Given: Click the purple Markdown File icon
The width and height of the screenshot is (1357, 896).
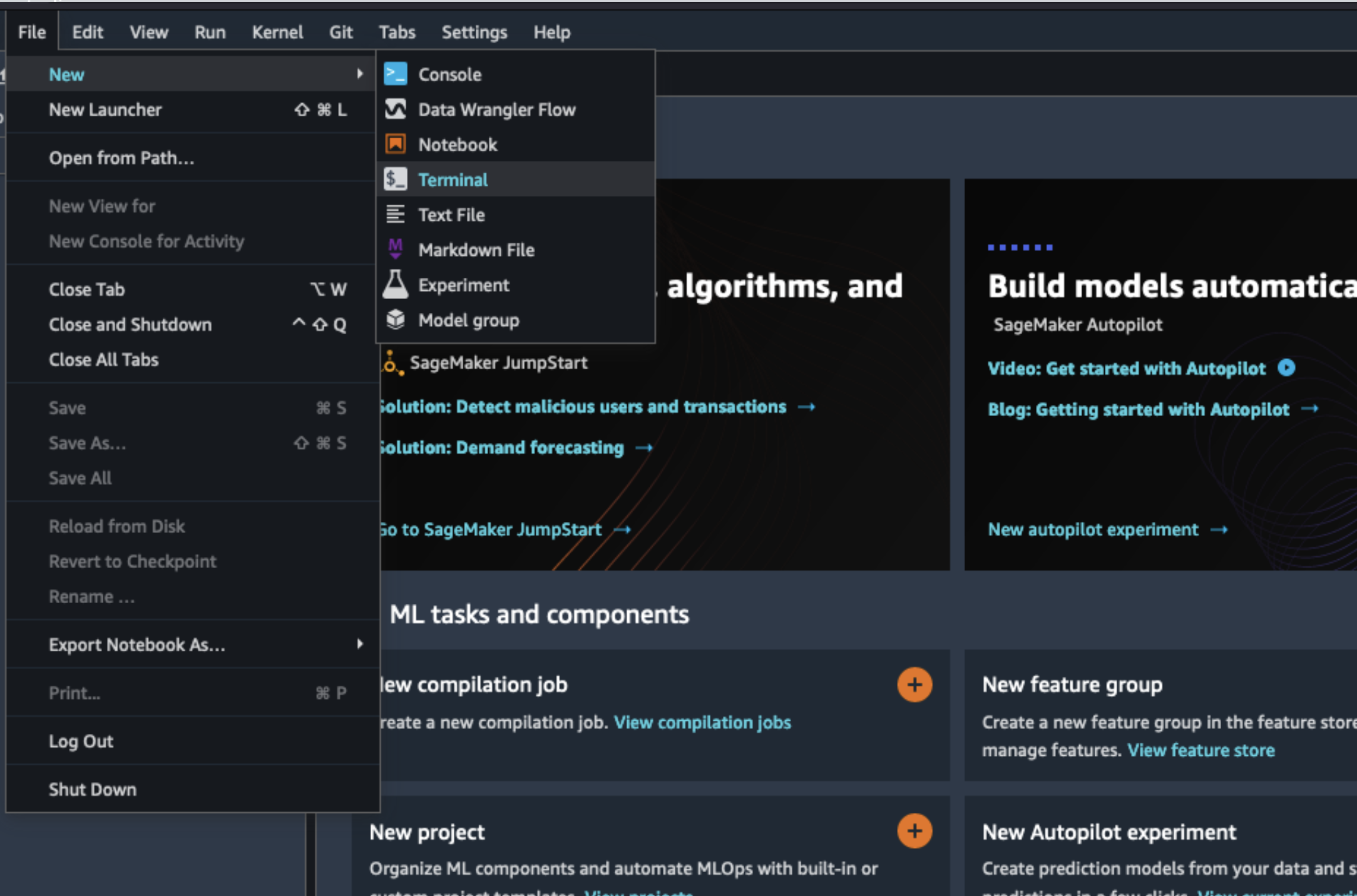Looking at the screenshot, I should point(396,249).
